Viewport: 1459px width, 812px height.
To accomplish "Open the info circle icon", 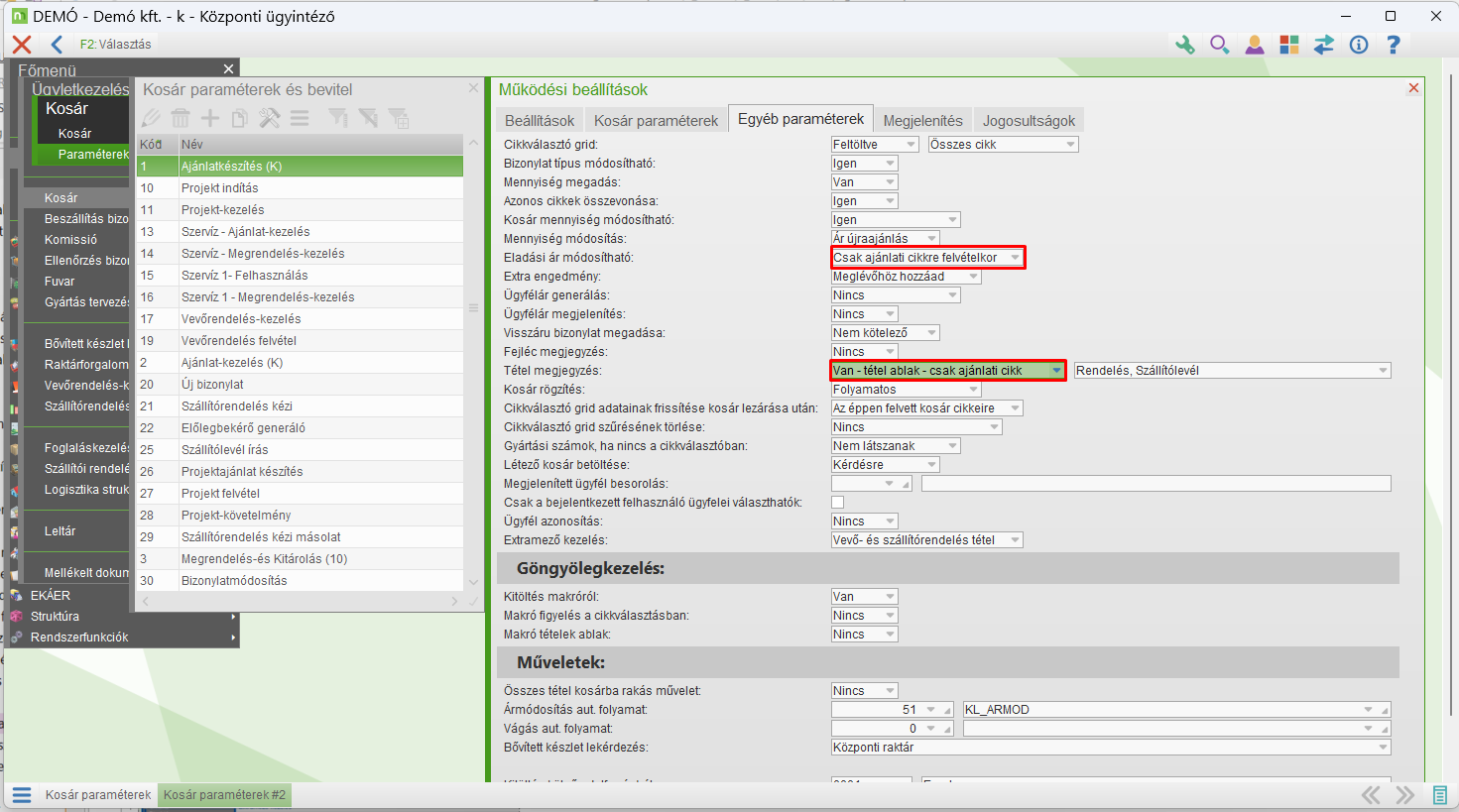I will [x=1359, y=45].
